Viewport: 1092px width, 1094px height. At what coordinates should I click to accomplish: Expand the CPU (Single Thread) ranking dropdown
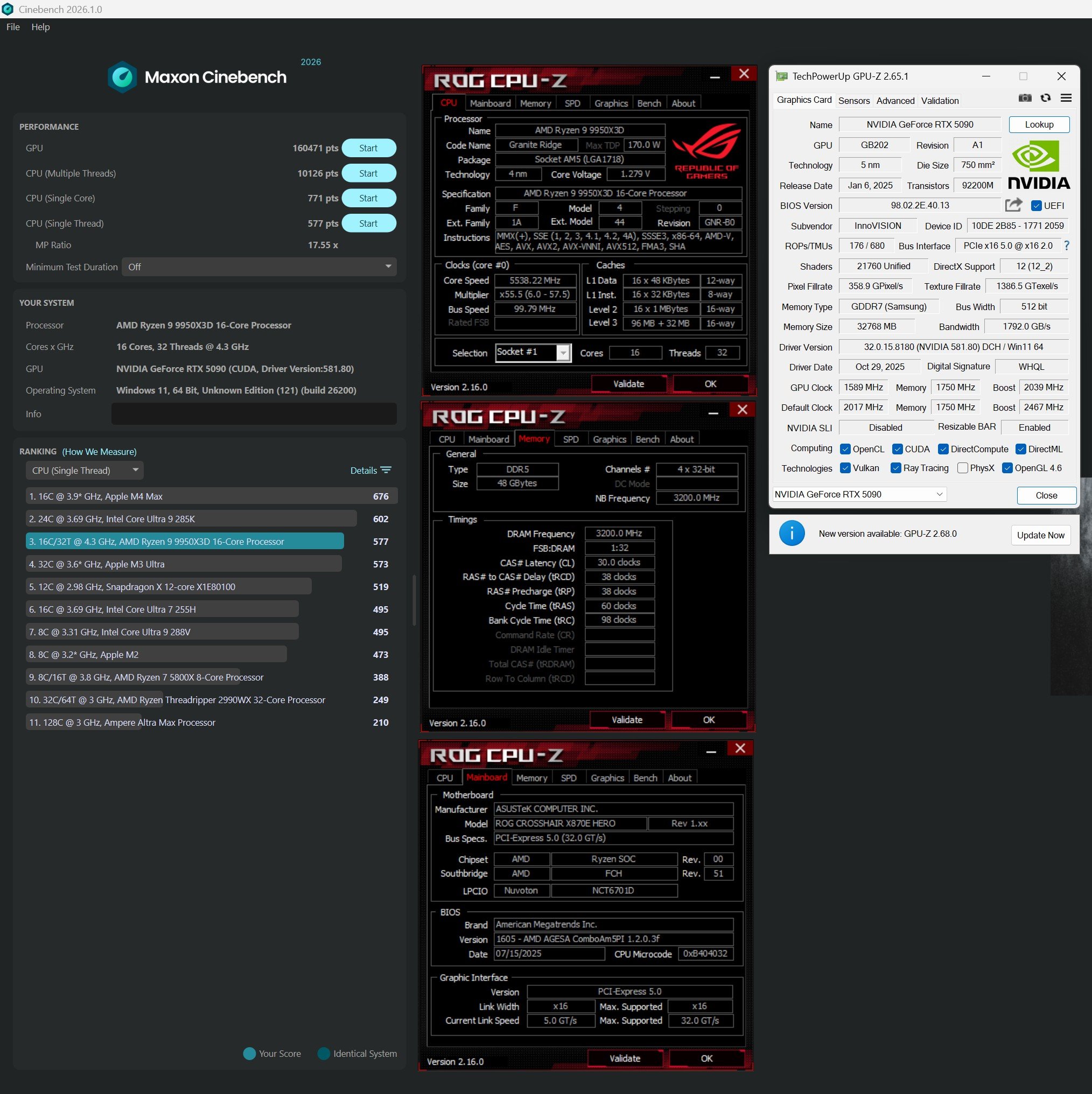tap(85, 470)
